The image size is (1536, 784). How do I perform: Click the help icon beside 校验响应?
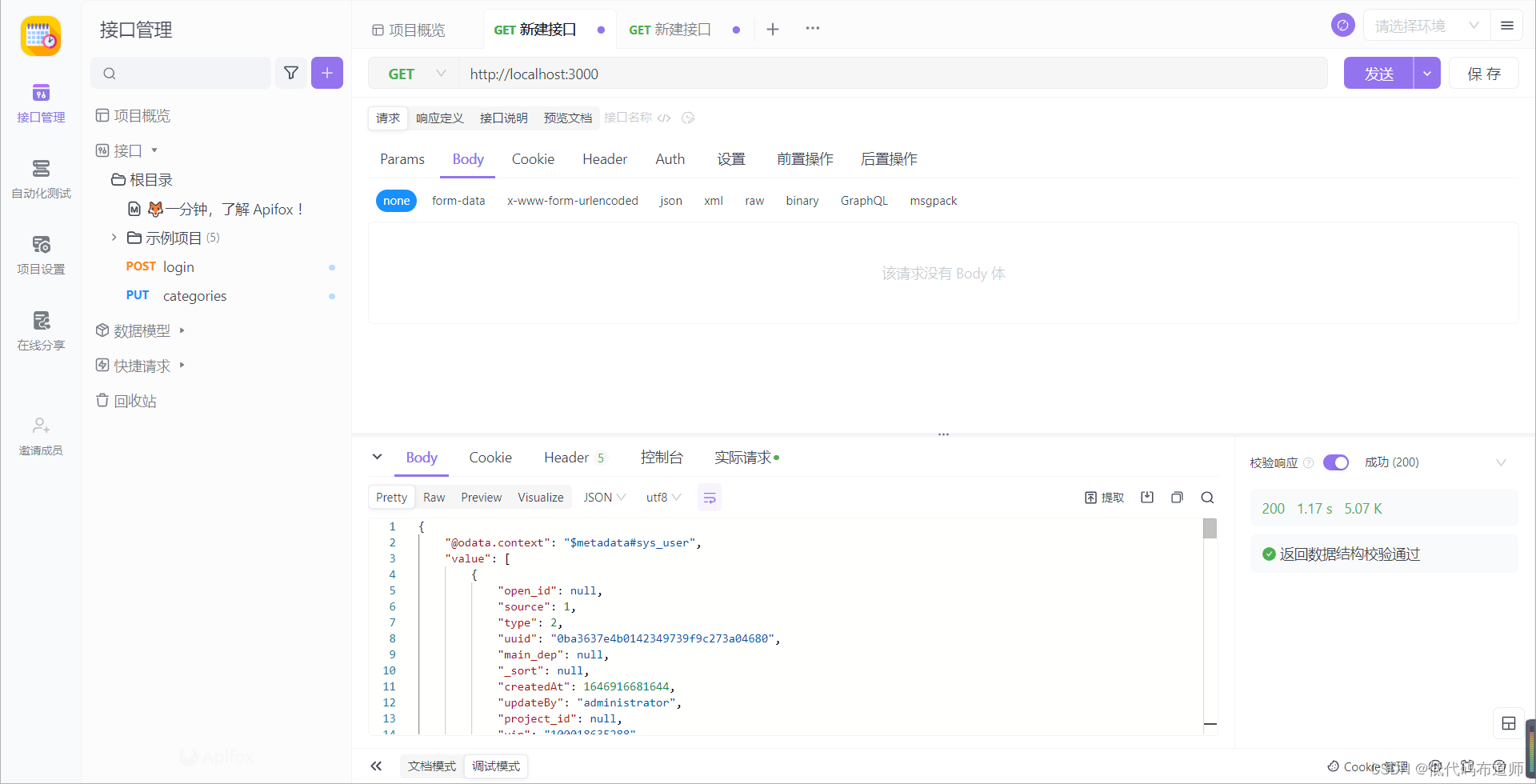click(1309, 462)
